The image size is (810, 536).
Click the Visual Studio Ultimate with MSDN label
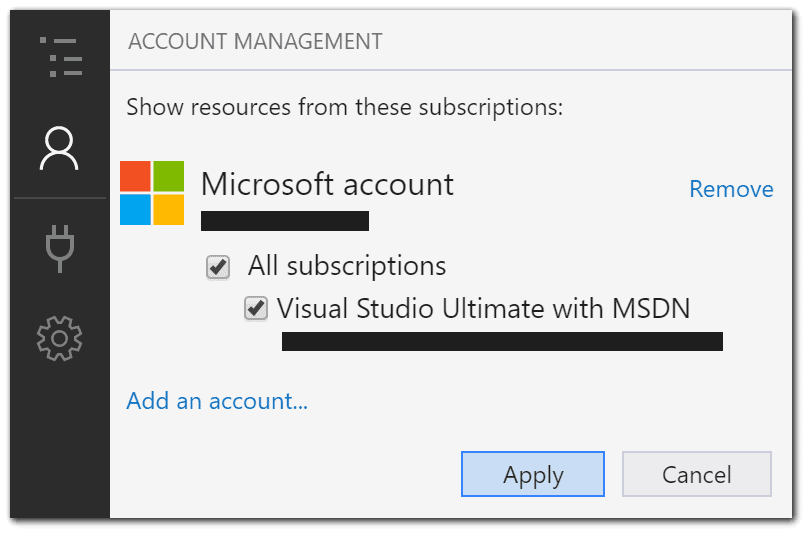[x=484, y=308]
